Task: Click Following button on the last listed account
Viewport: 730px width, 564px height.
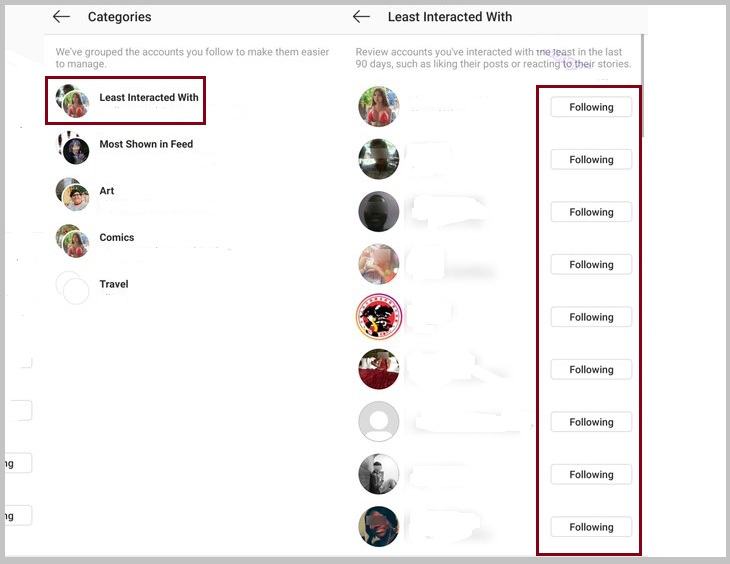Action: point(591,527)
